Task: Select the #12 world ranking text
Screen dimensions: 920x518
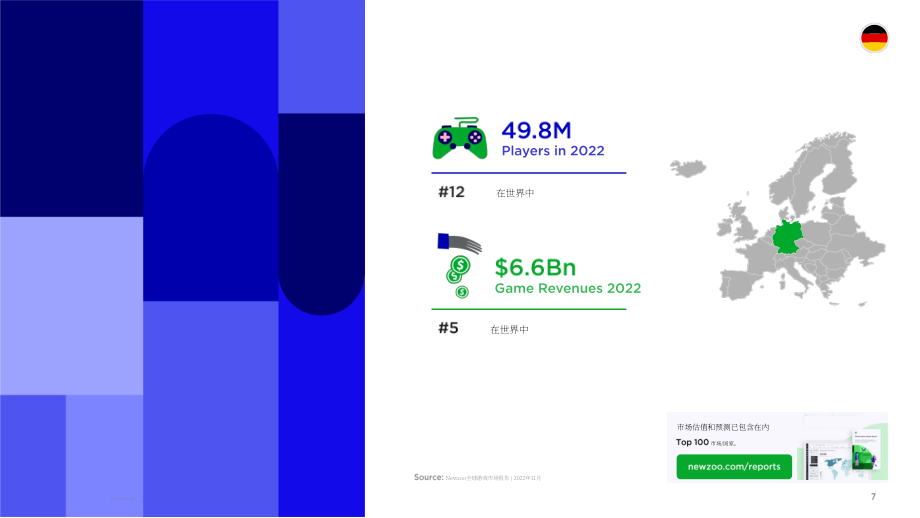Action: click(451, 192)
